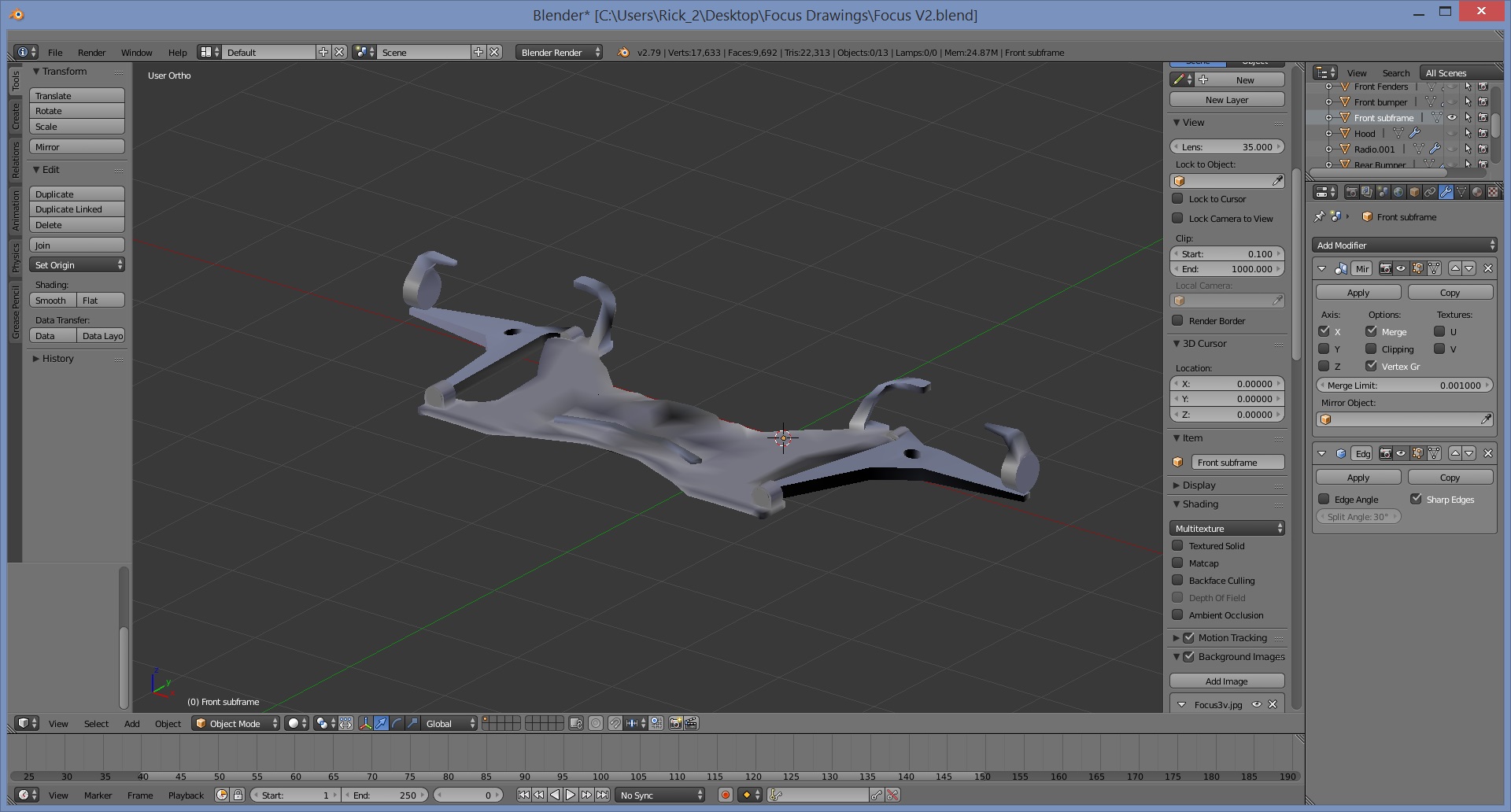Open the No Sync playback dropdown
Image resolution: width=1511 pixels, height=812 pixels.
660,795
